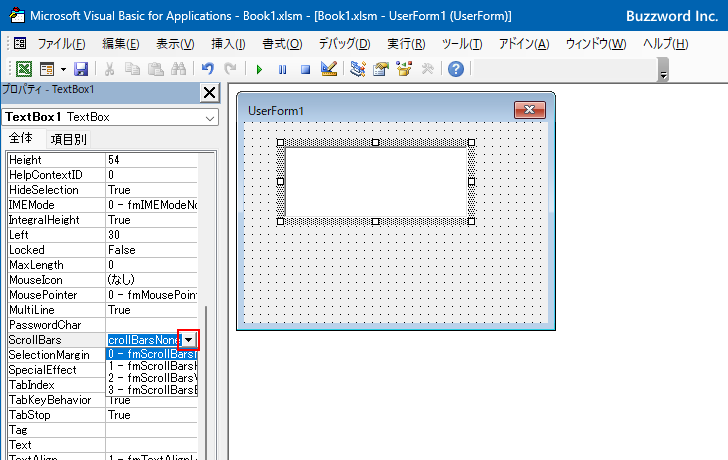The image size is (728, 460).
Task: Open Find with binoculars icon
Action: click(178, 69)
